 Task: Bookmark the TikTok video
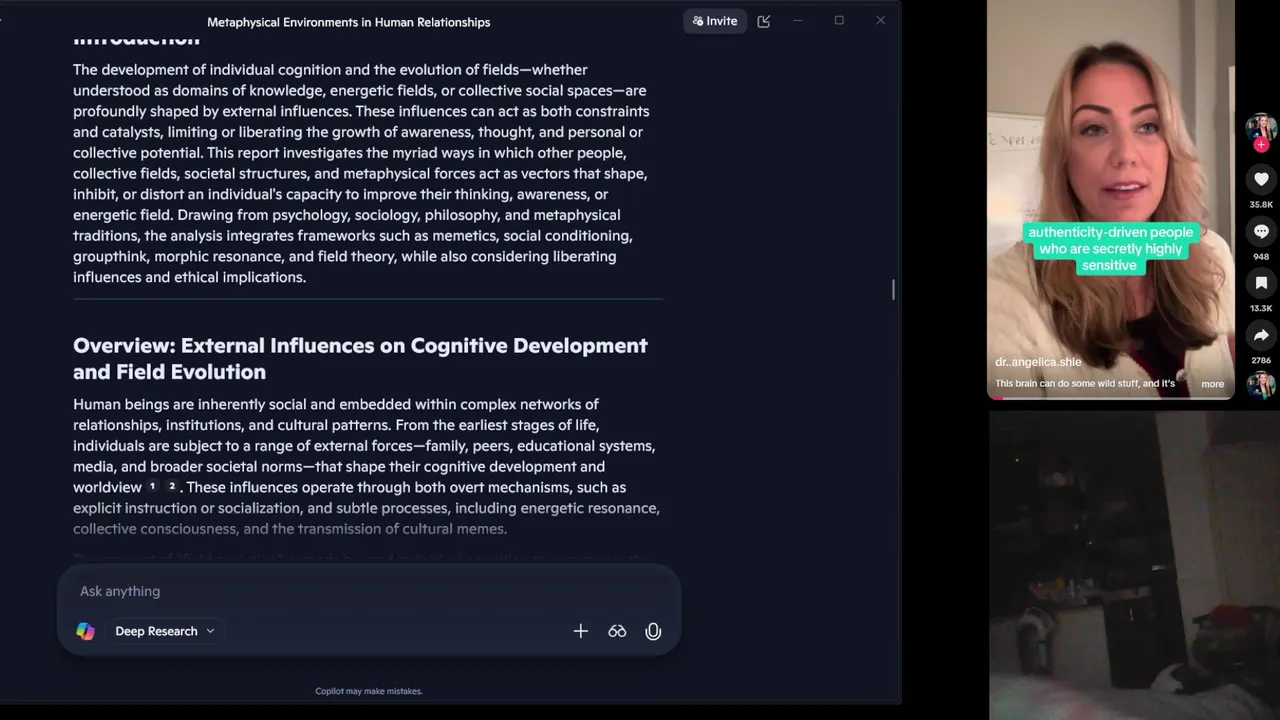[x=1261, y=283]
